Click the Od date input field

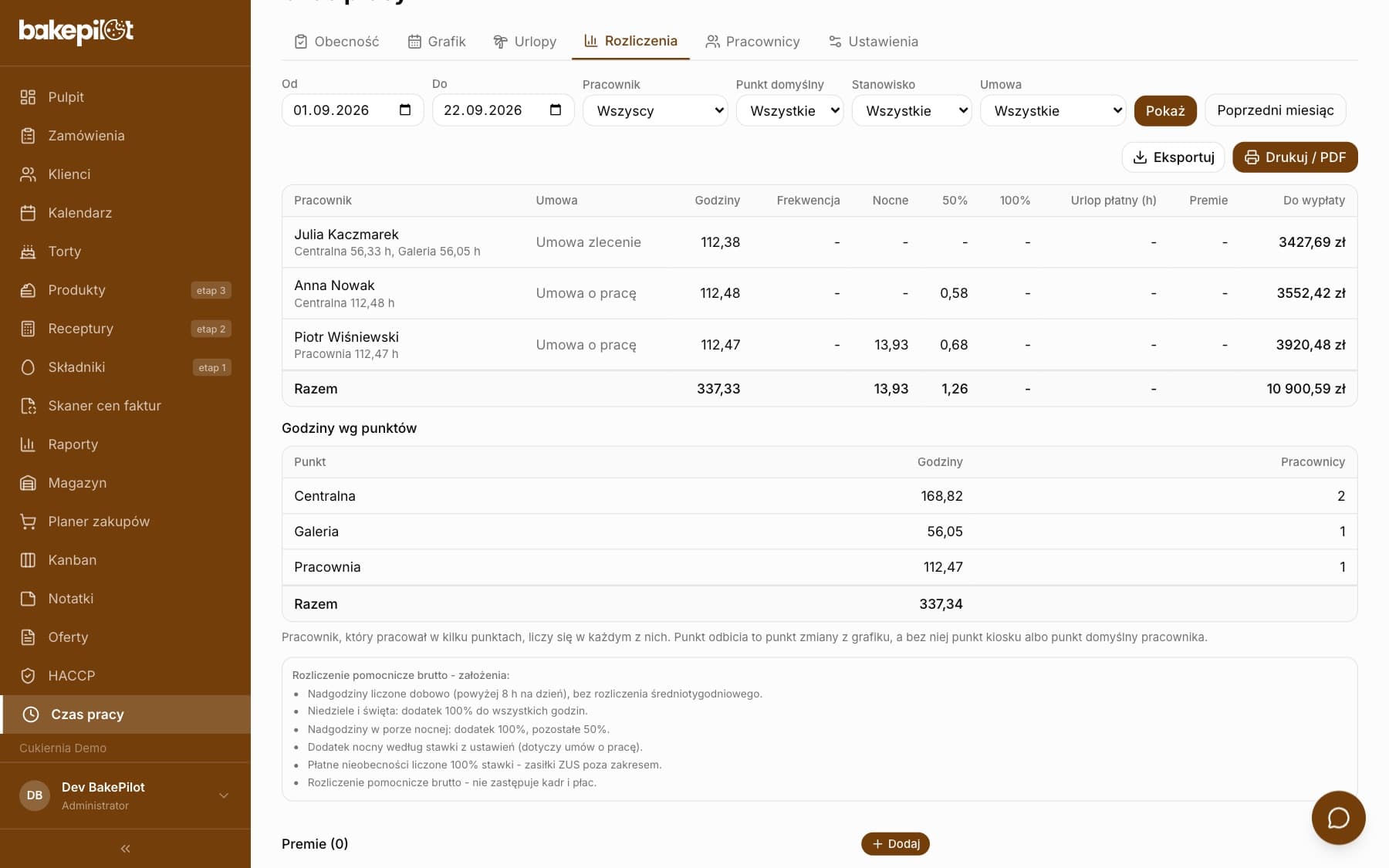coord(353,110)
